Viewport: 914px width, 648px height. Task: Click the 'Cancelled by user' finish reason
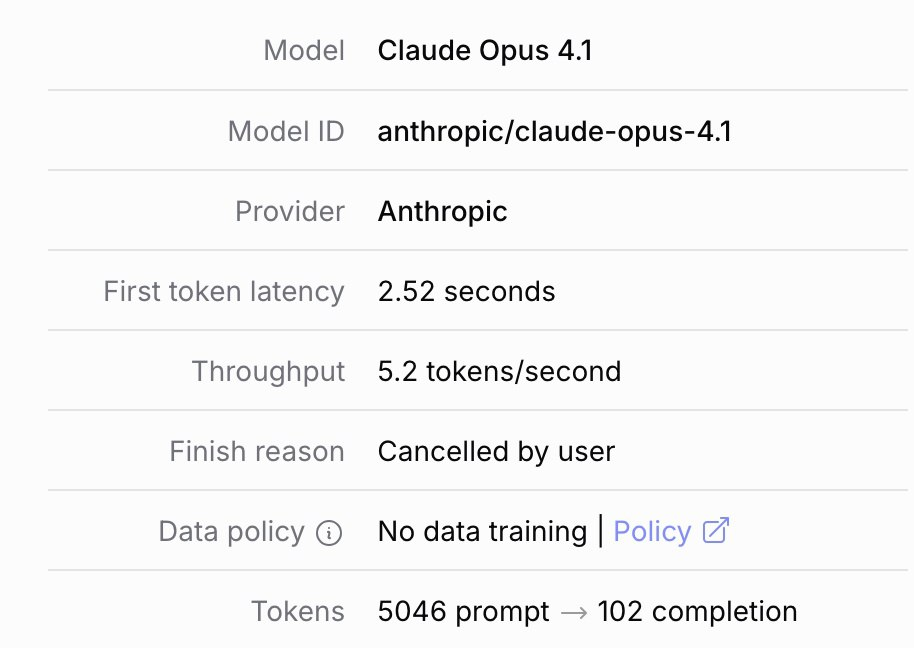[x=496, y=451]
